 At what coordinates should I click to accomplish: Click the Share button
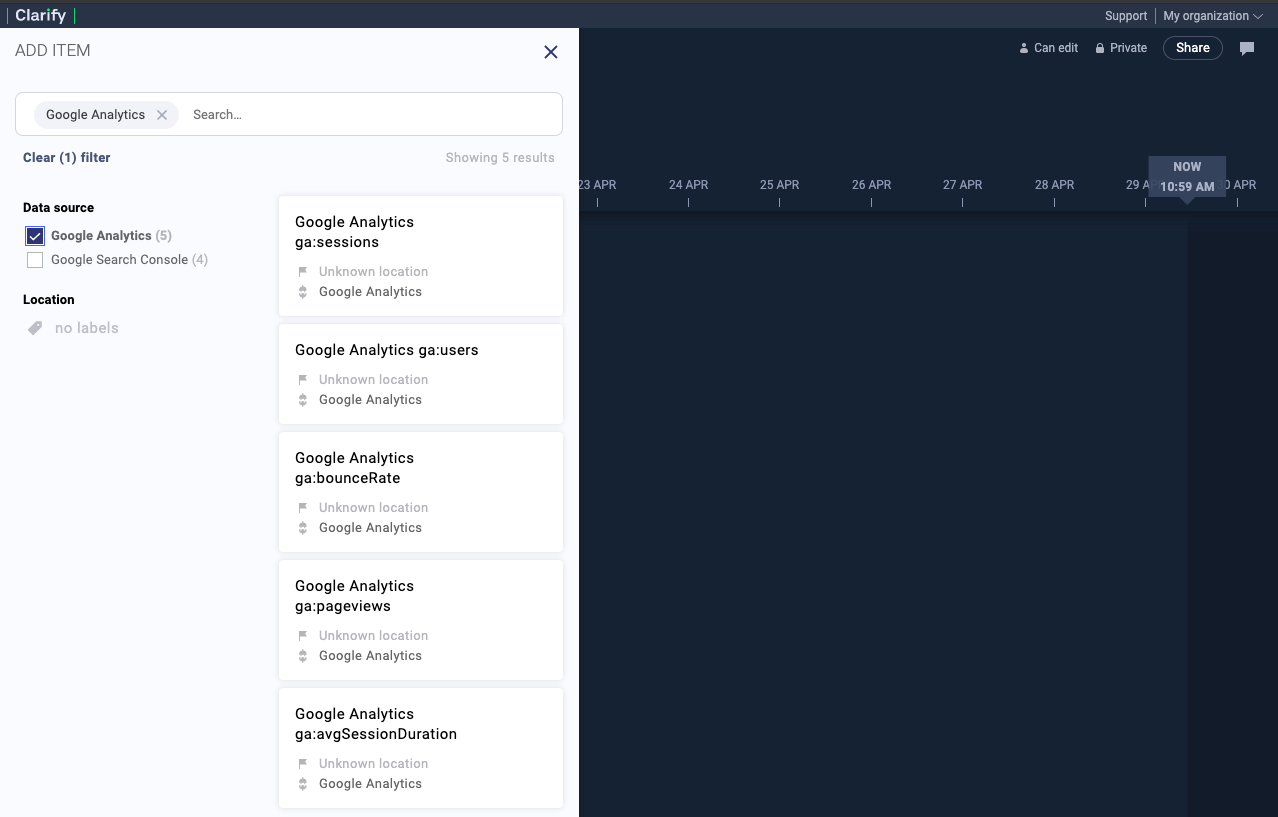coord(1192,48)
